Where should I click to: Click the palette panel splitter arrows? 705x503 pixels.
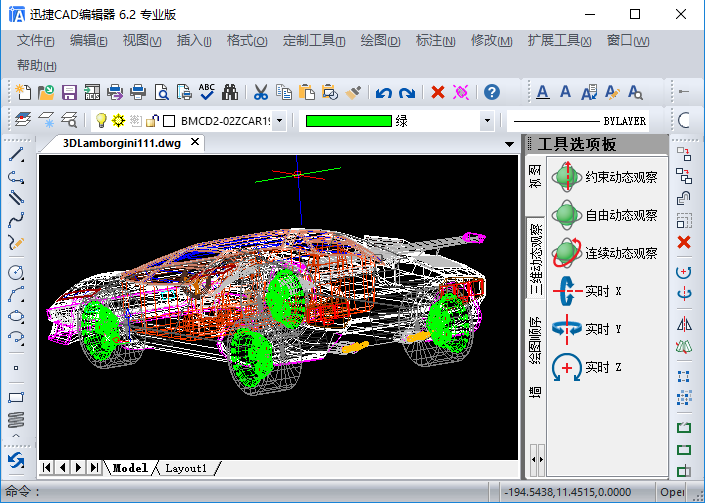click(x=537, y=460)
